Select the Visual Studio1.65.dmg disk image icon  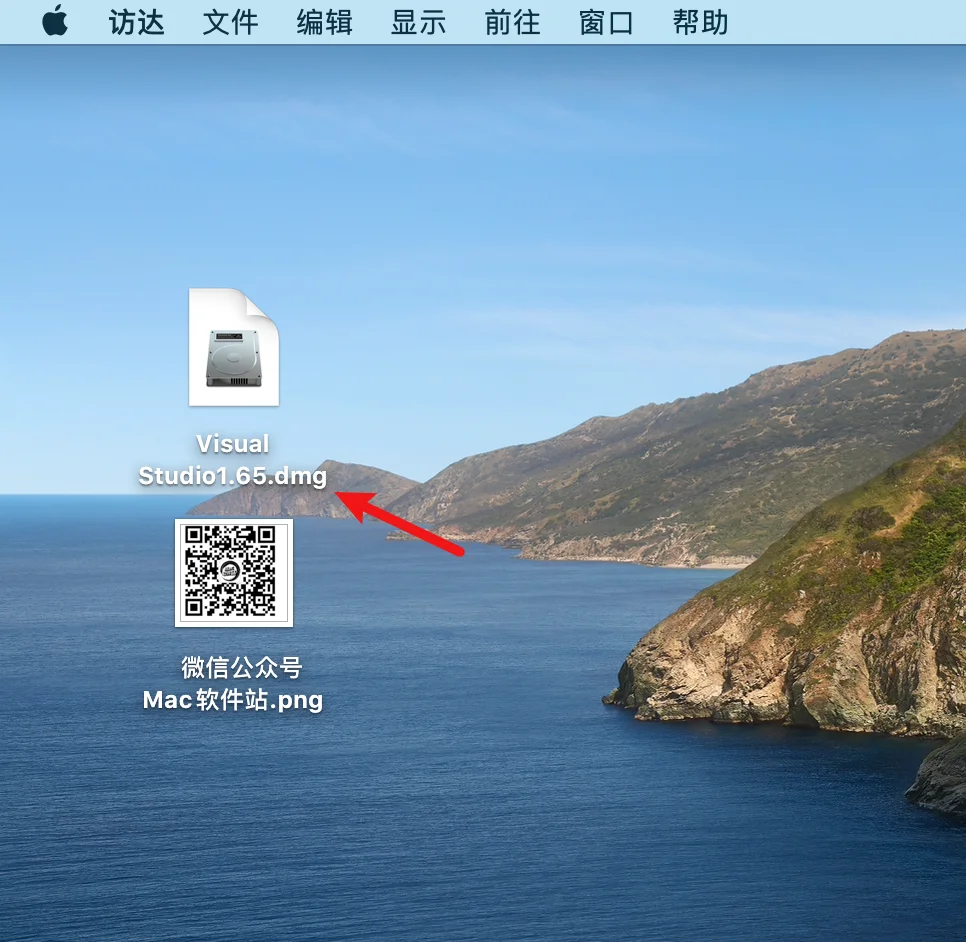[233, 347]
